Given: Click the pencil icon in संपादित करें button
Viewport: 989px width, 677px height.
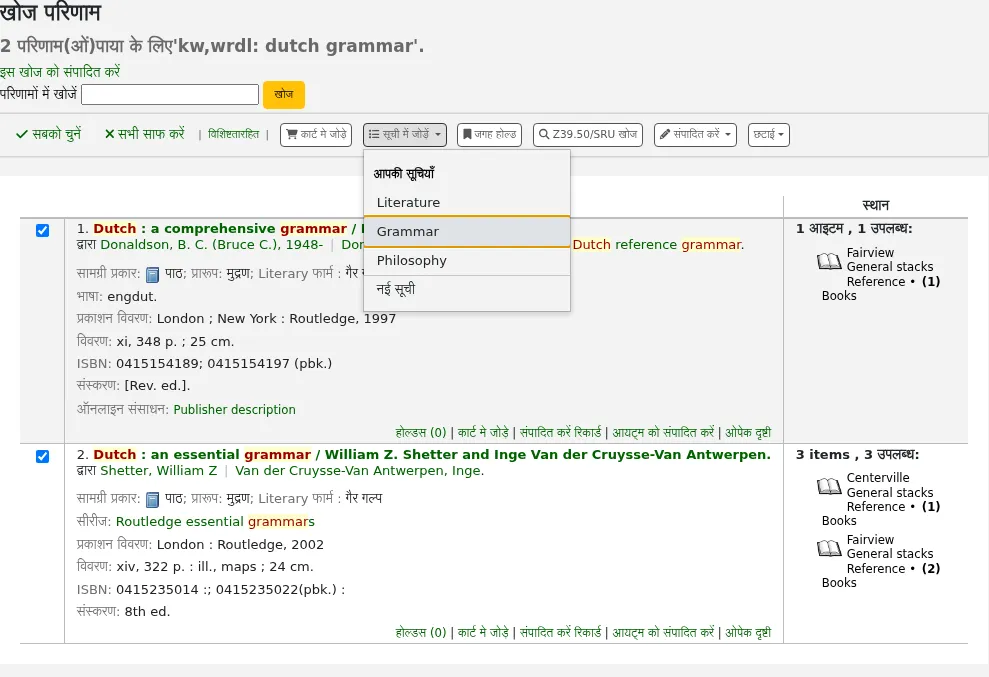Looking at the screenshot, I should click(665, 134).
